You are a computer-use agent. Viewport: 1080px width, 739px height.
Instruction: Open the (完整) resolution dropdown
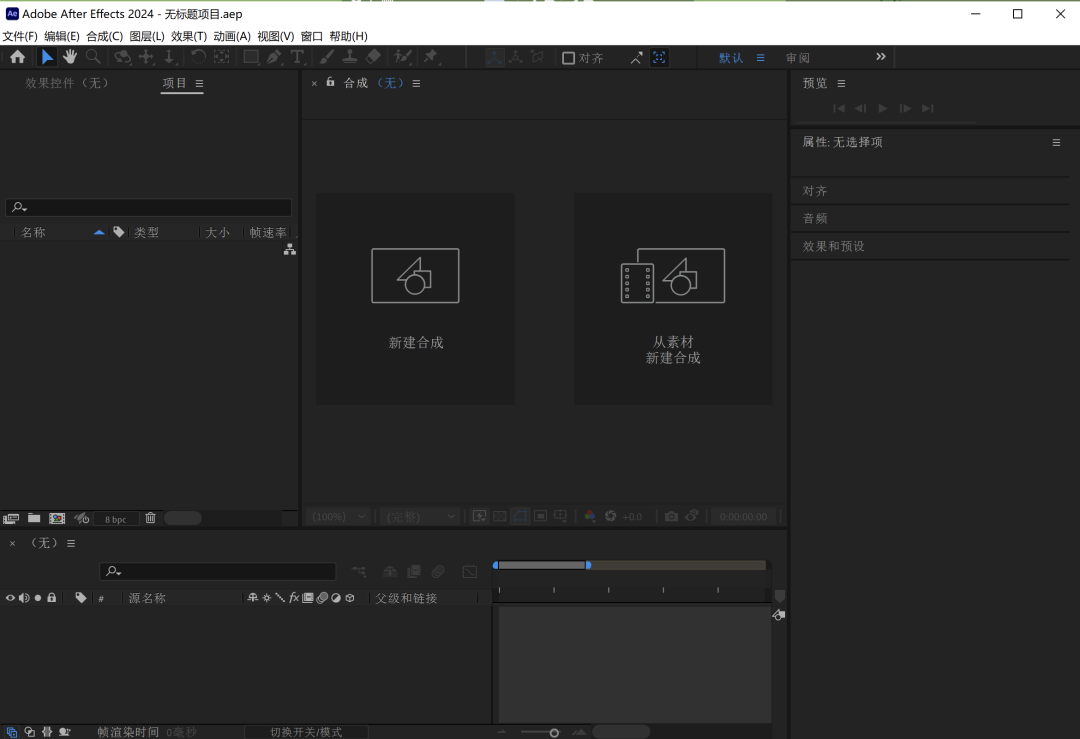[x=420, y=517]
